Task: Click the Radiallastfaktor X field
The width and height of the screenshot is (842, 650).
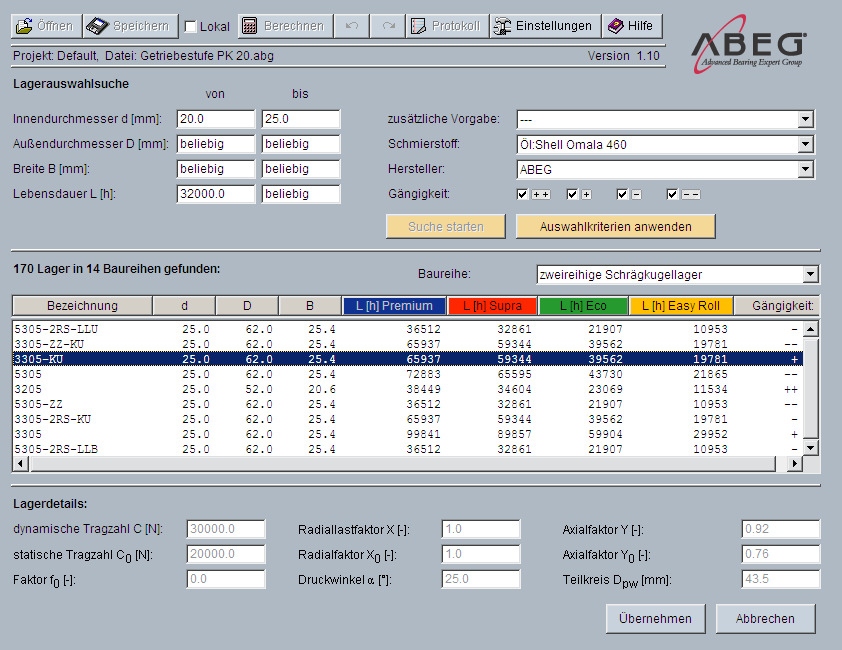Action: pos(481,529)
